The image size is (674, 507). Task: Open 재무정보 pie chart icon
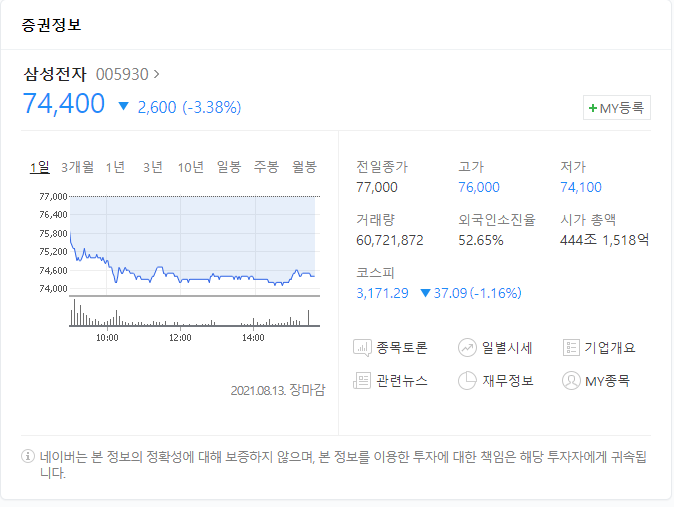tap(467, 381)
